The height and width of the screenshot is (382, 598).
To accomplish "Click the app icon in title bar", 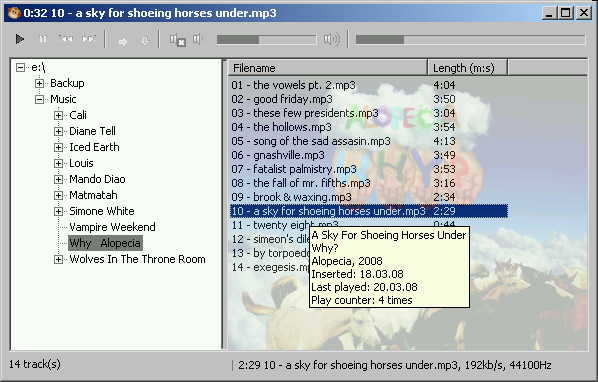I will coord(14,13).
